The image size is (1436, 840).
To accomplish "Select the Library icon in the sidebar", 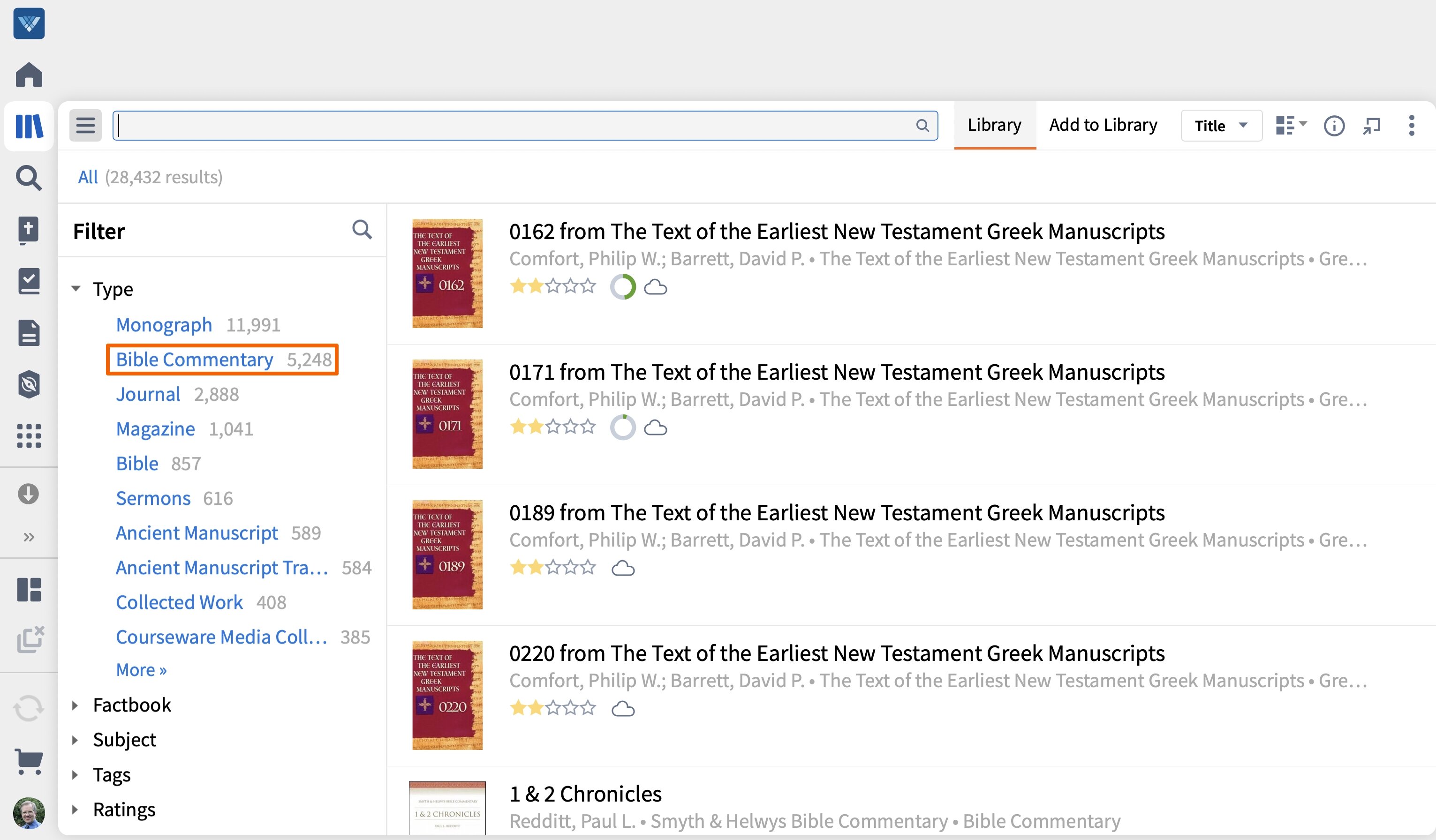I will point(29,126).
